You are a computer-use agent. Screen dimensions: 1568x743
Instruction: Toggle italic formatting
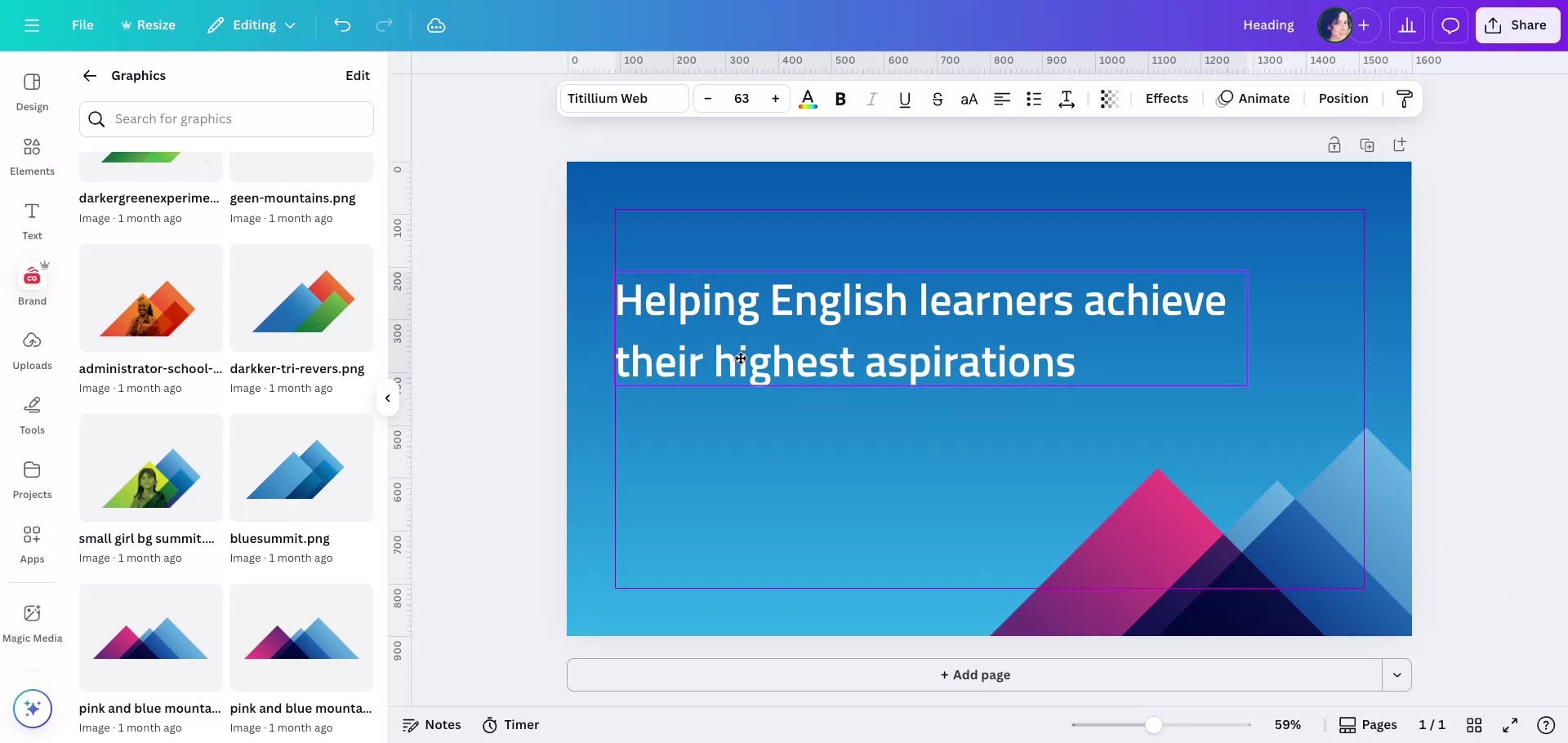tap(871, 99)
